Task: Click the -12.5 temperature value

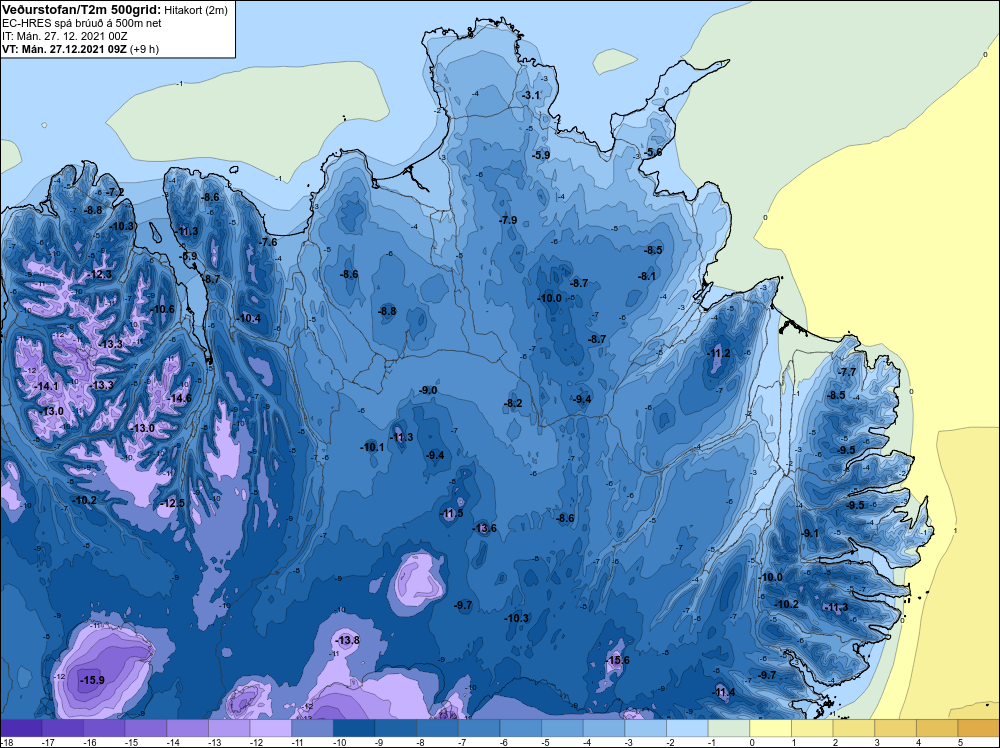Action: click(173, 503)
